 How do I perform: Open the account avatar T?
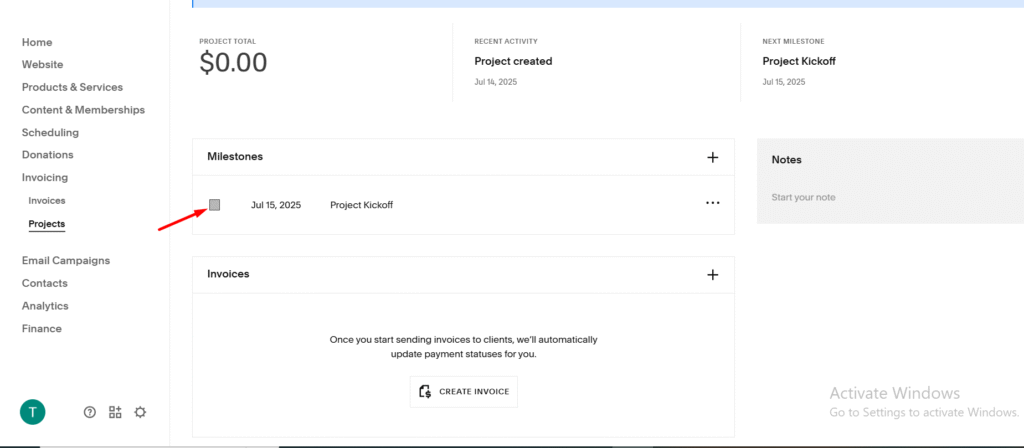[x=33, y=411]
